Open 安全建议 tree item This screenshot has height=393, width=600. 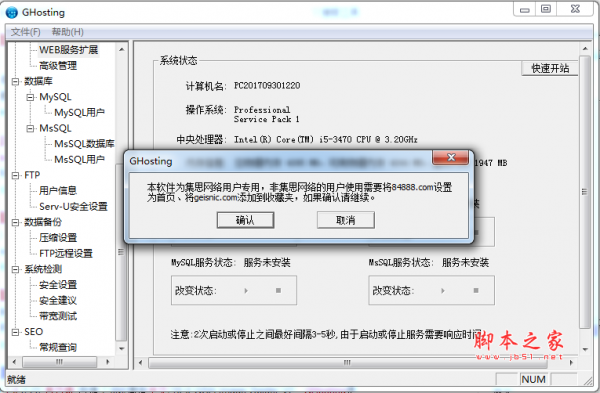pyautogui.click(x=58, y=300)
